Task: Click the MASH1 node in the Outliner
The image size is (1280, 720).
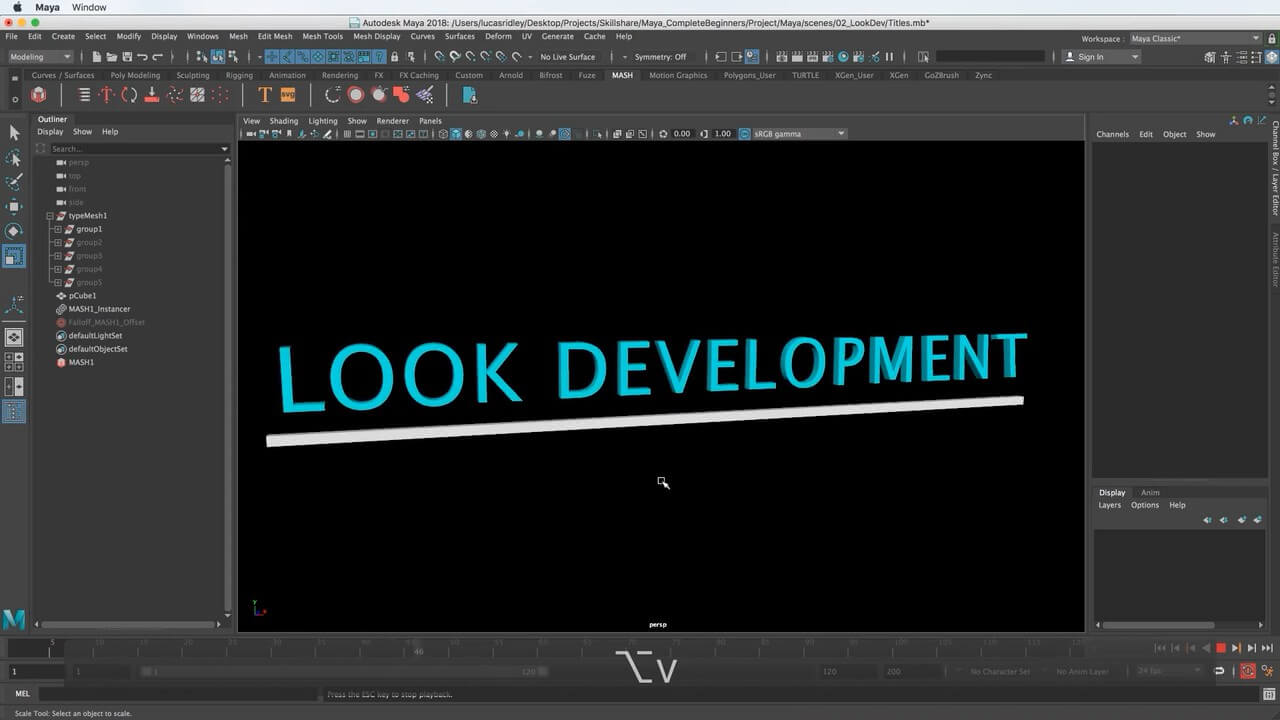Action: (x=81, y=362)
